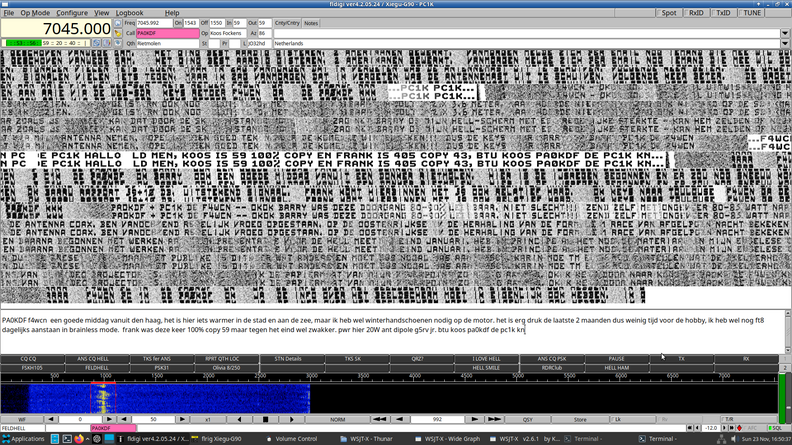The image size is (792, 445).
Task: Enable the TxID toggle
Action: coord(722,13)
